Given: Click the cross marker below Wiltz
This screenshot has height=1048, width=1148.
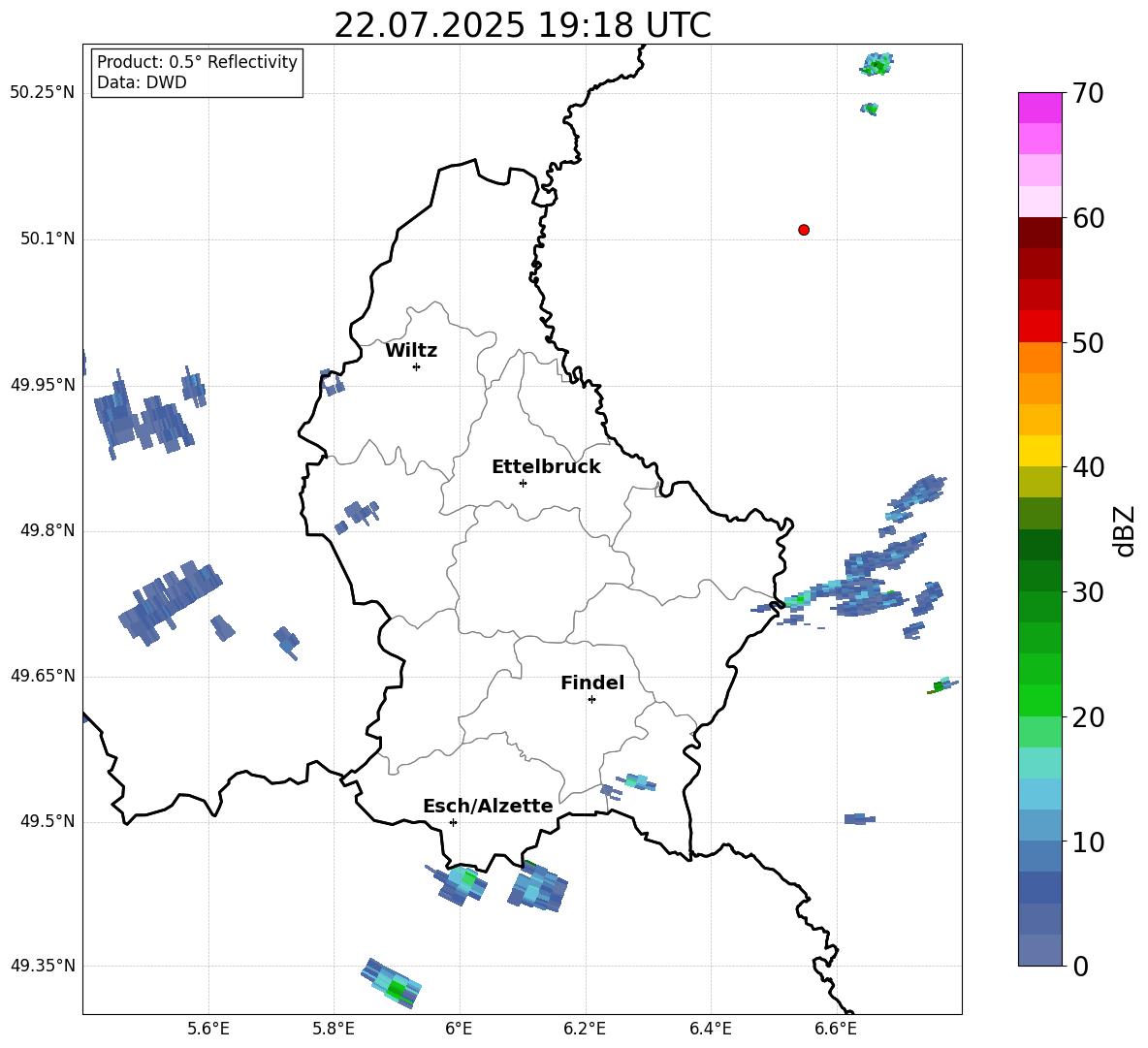Looking at the screenshot, I should pyautogui.click(x=417, y=367).
